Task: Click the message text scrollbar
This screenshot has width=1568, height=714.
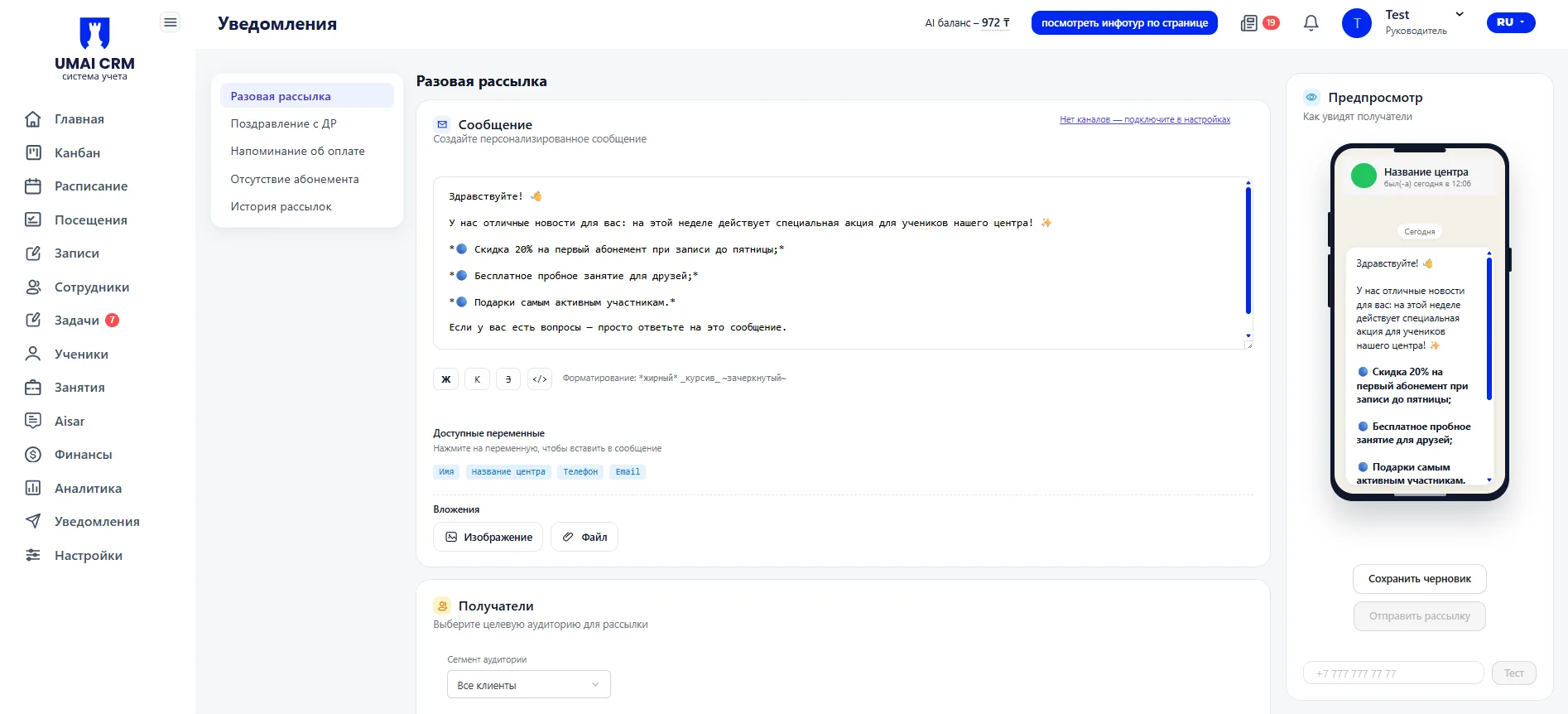Action: coord(1248,250)
